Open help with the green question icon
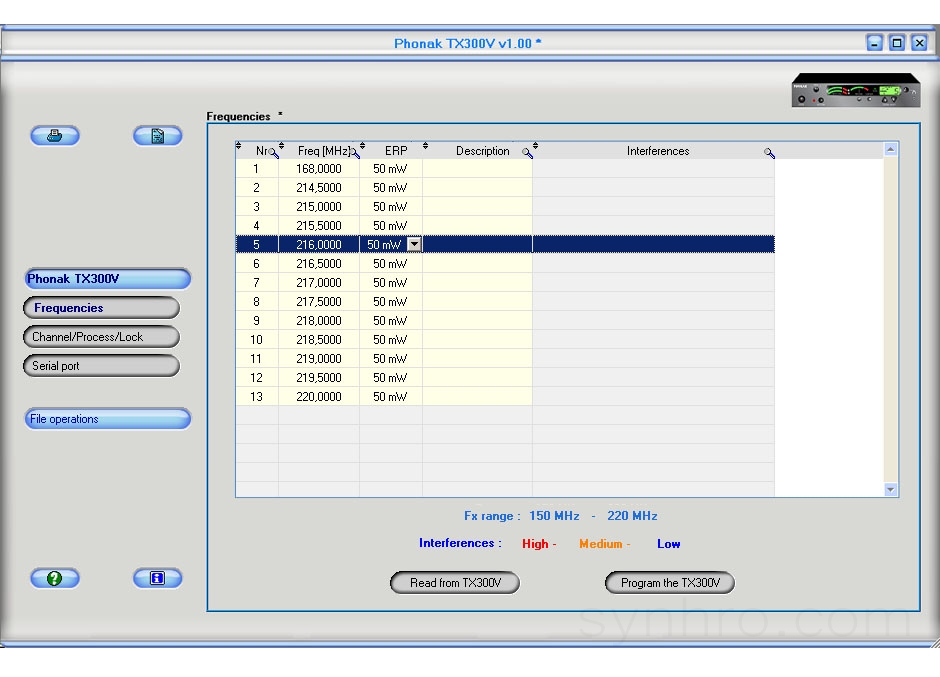 click(55, 578)
